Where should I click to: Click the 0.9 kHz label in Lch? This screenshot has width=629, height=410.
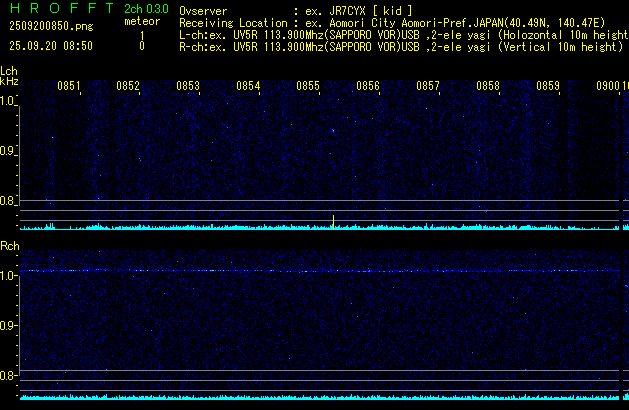(9, 151)
